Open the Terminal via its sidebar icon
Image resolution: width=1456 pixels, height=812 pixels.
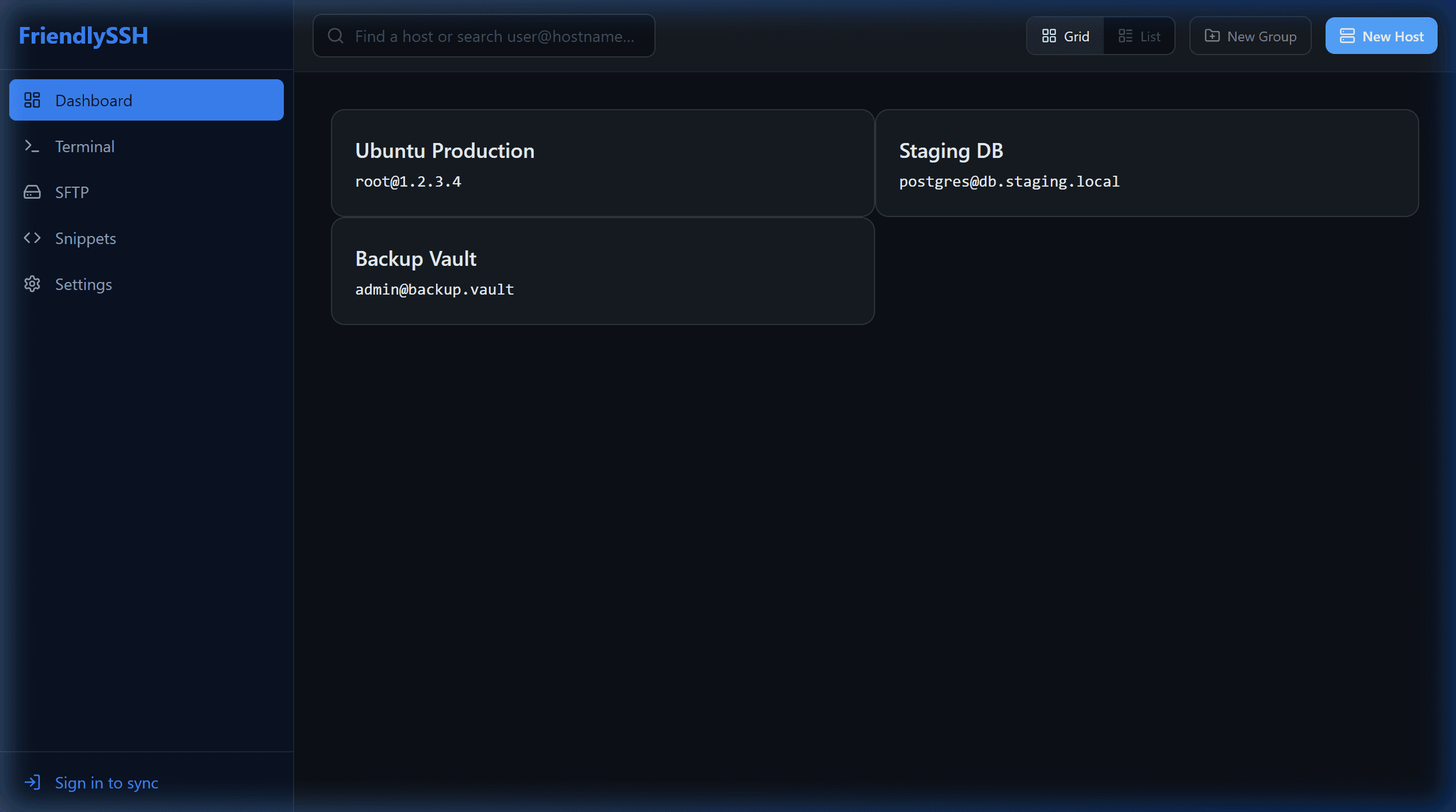[x=33, y=146]
